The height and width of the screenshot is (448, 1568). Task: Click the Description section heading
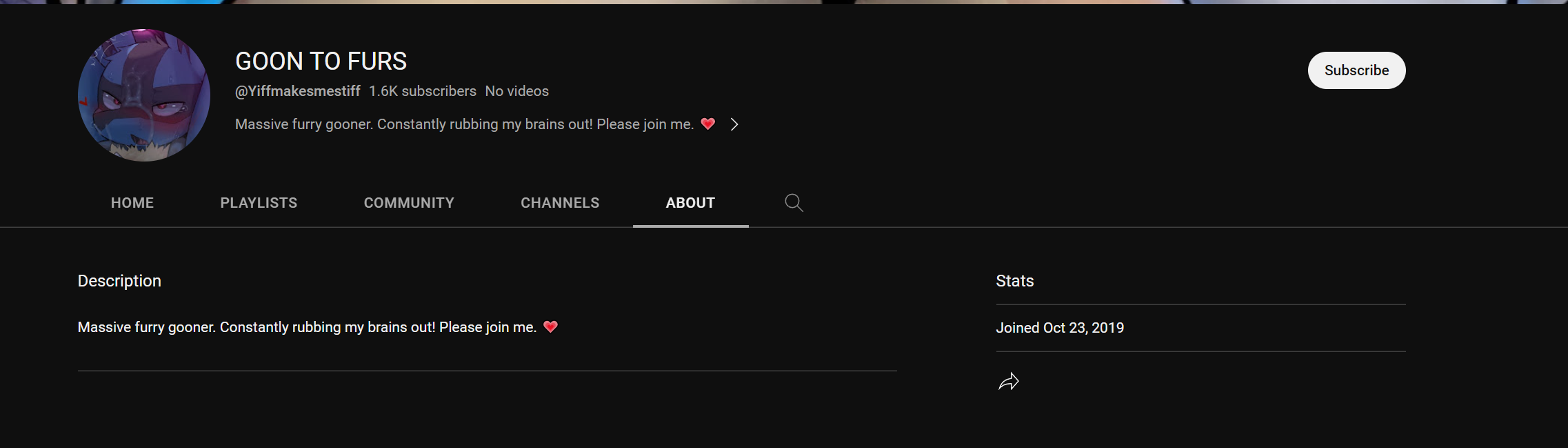point(119,281)
